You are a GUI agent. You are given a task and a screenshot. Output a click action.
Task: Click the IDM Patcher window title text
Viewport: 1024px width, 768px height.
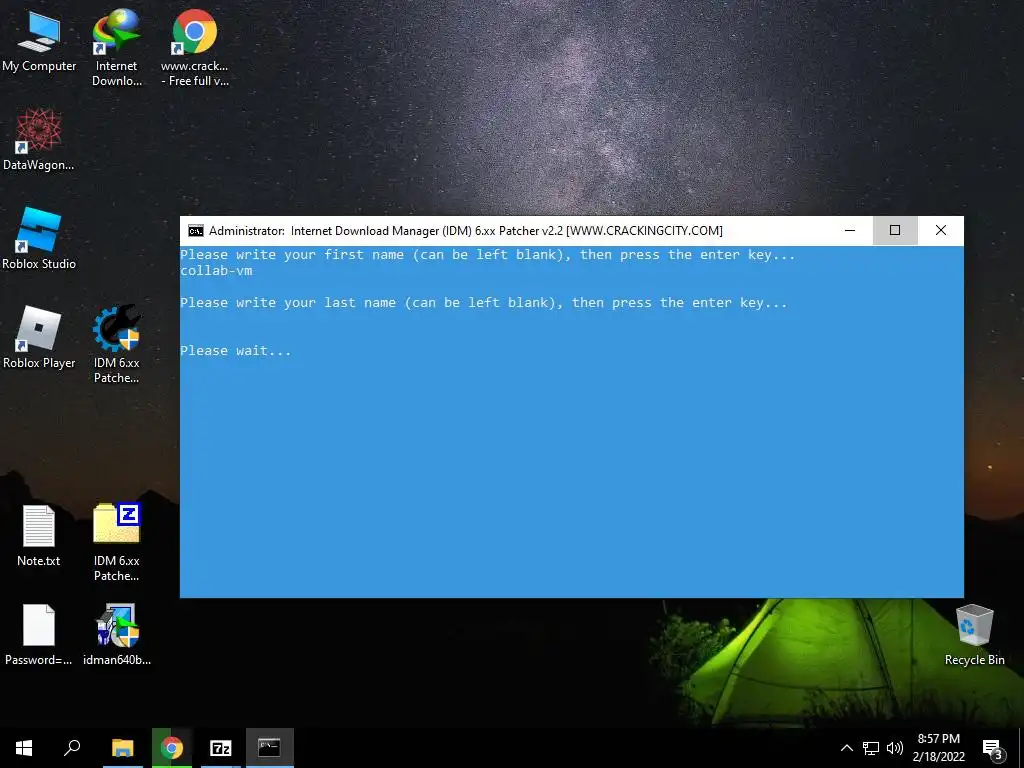[x=466, y=231]
